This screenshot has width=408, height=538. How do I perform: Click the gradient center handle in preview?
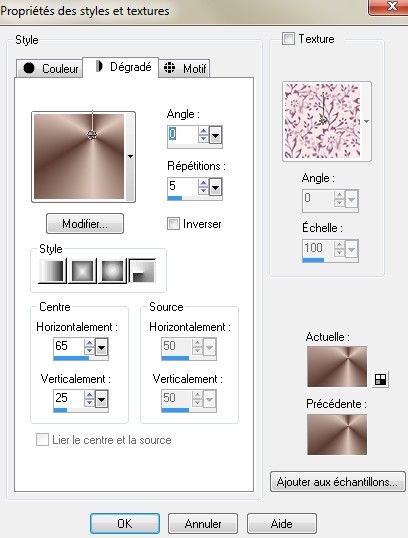click(92, 135)
